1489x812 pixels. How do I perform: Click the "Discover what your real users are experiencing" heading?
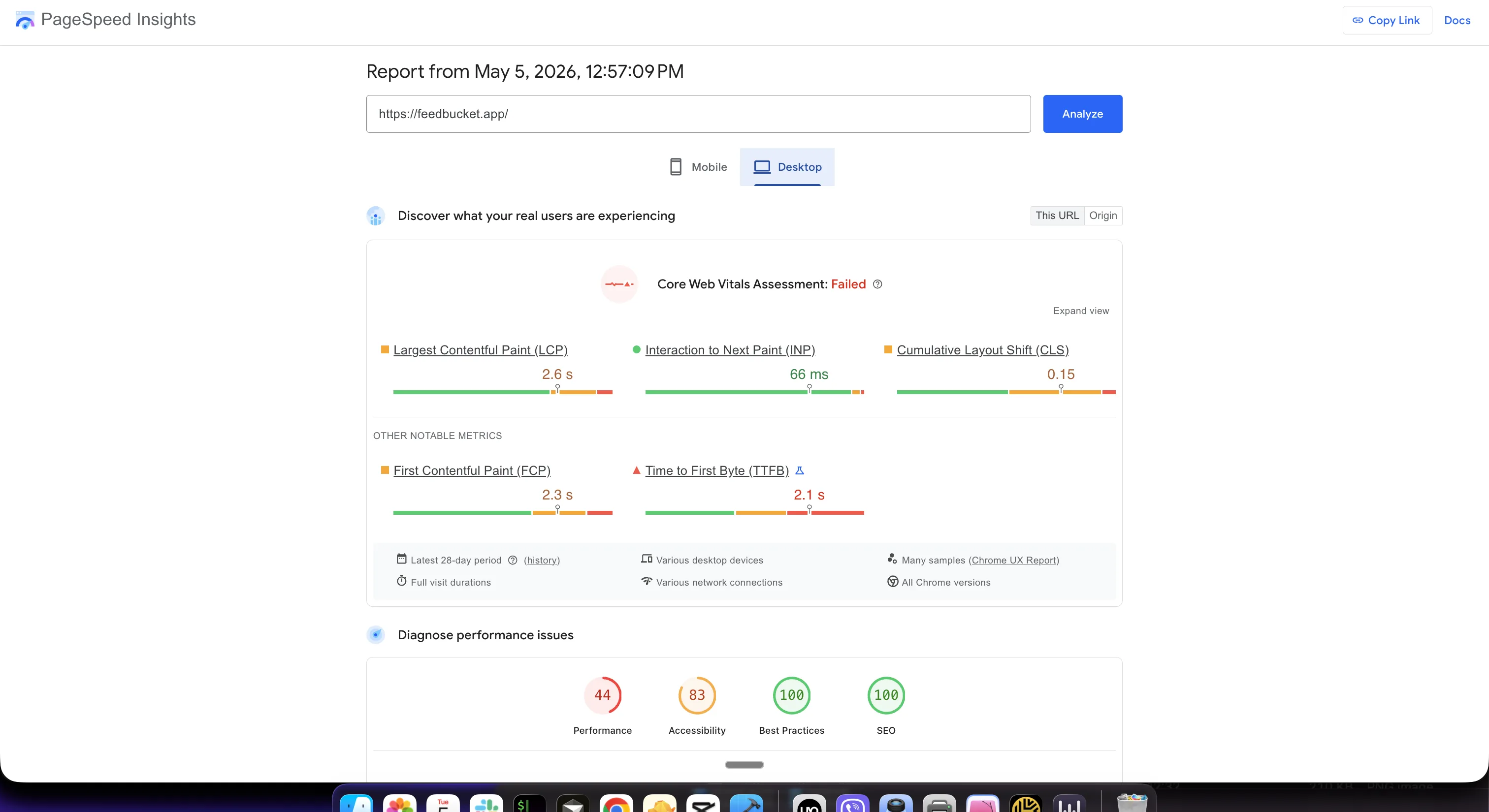pos(536,216)
